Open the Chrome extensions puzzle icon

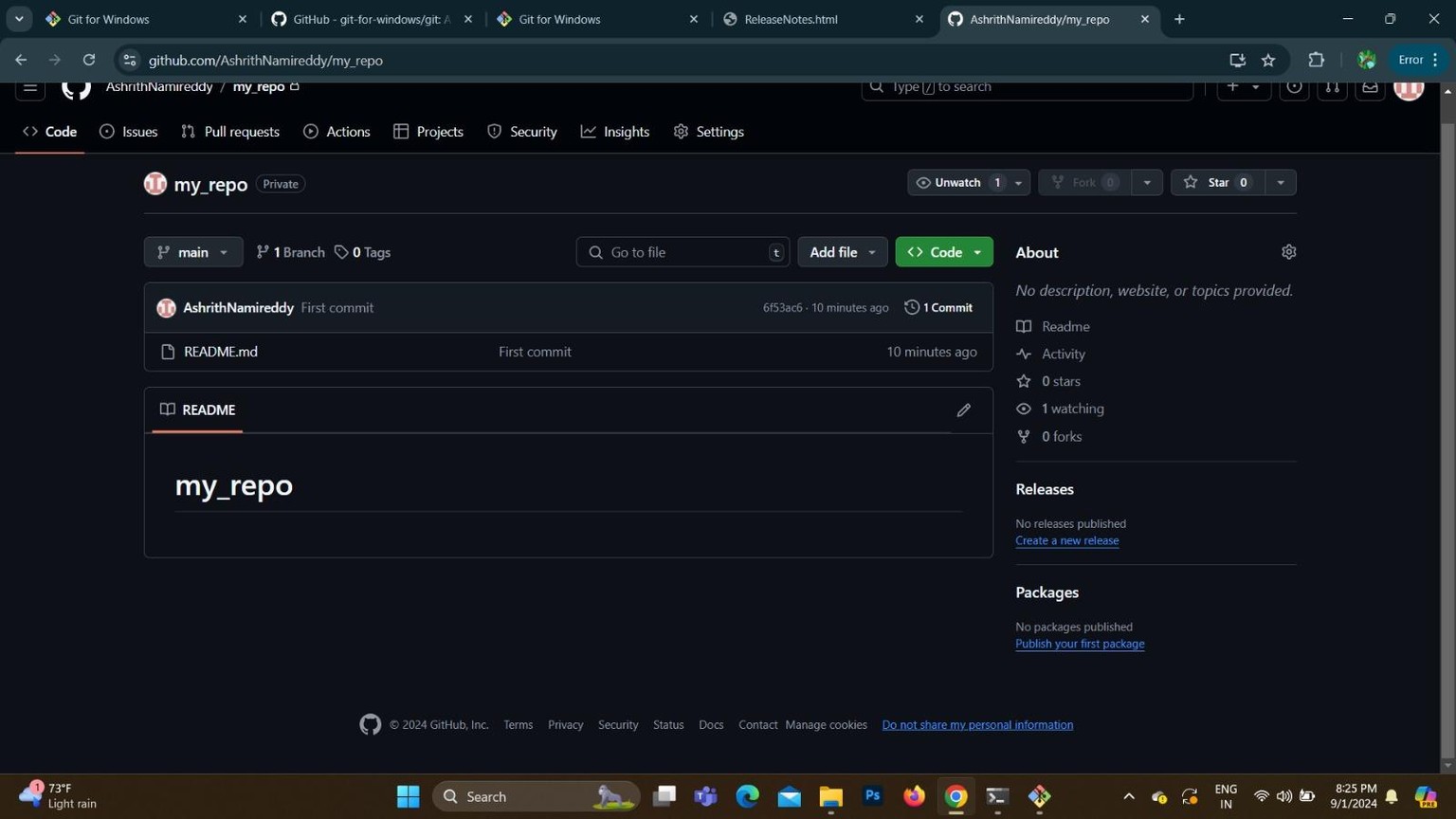1316,60
